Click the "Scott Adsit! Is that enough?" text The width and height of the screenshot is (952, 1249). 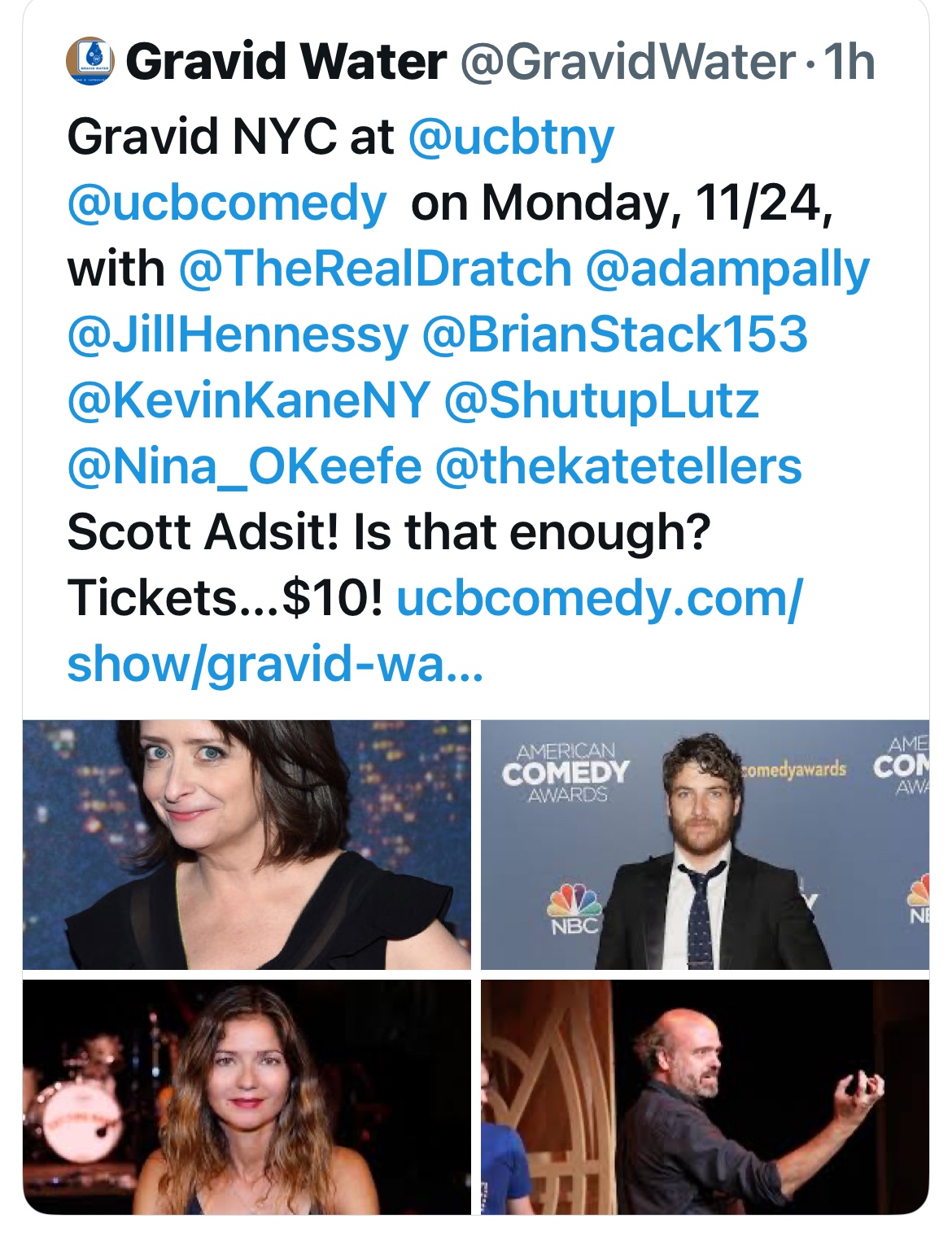389,532
